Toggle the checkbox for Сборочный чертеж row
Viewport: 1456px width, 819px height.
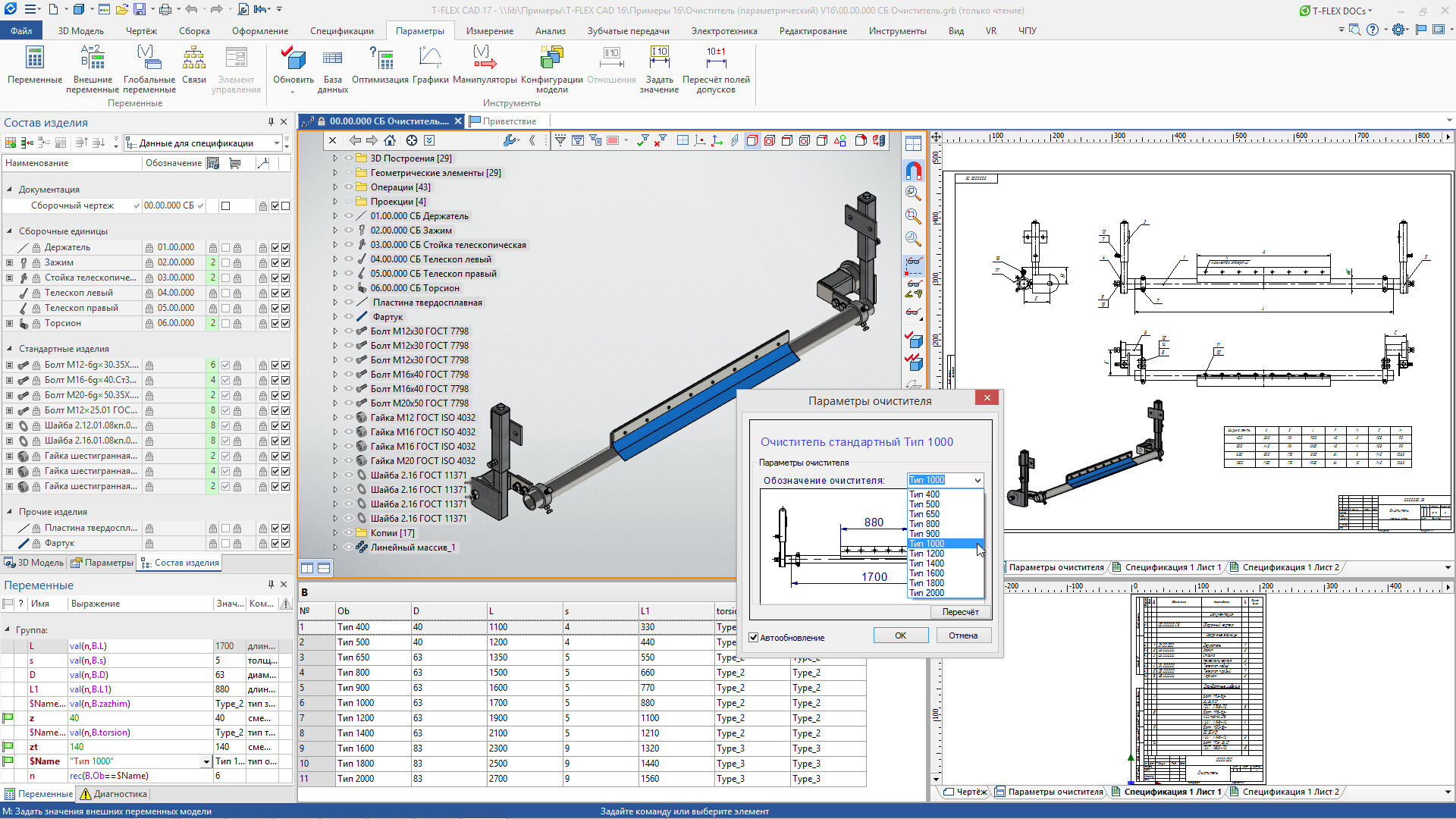point(225,206)
